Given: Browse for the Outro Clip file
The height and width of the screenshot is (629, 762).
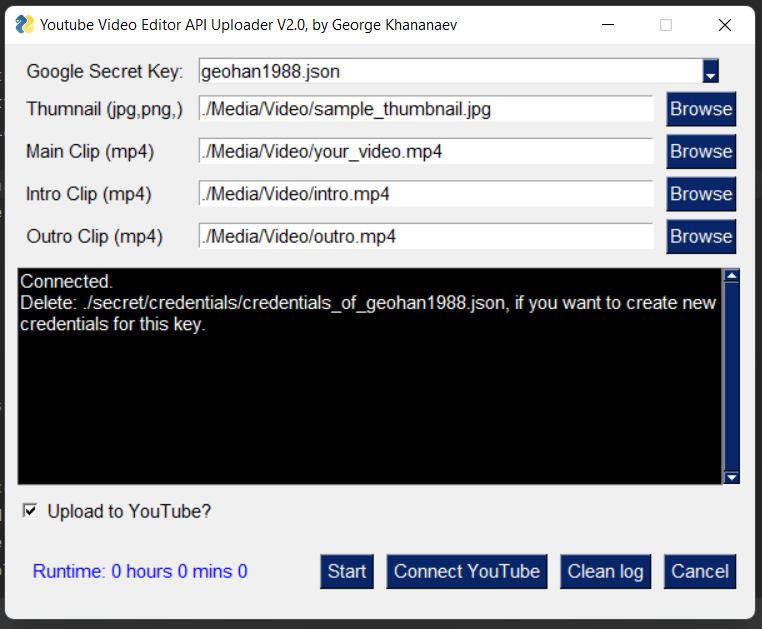Looking at the screenshot, I should [701, 236].
